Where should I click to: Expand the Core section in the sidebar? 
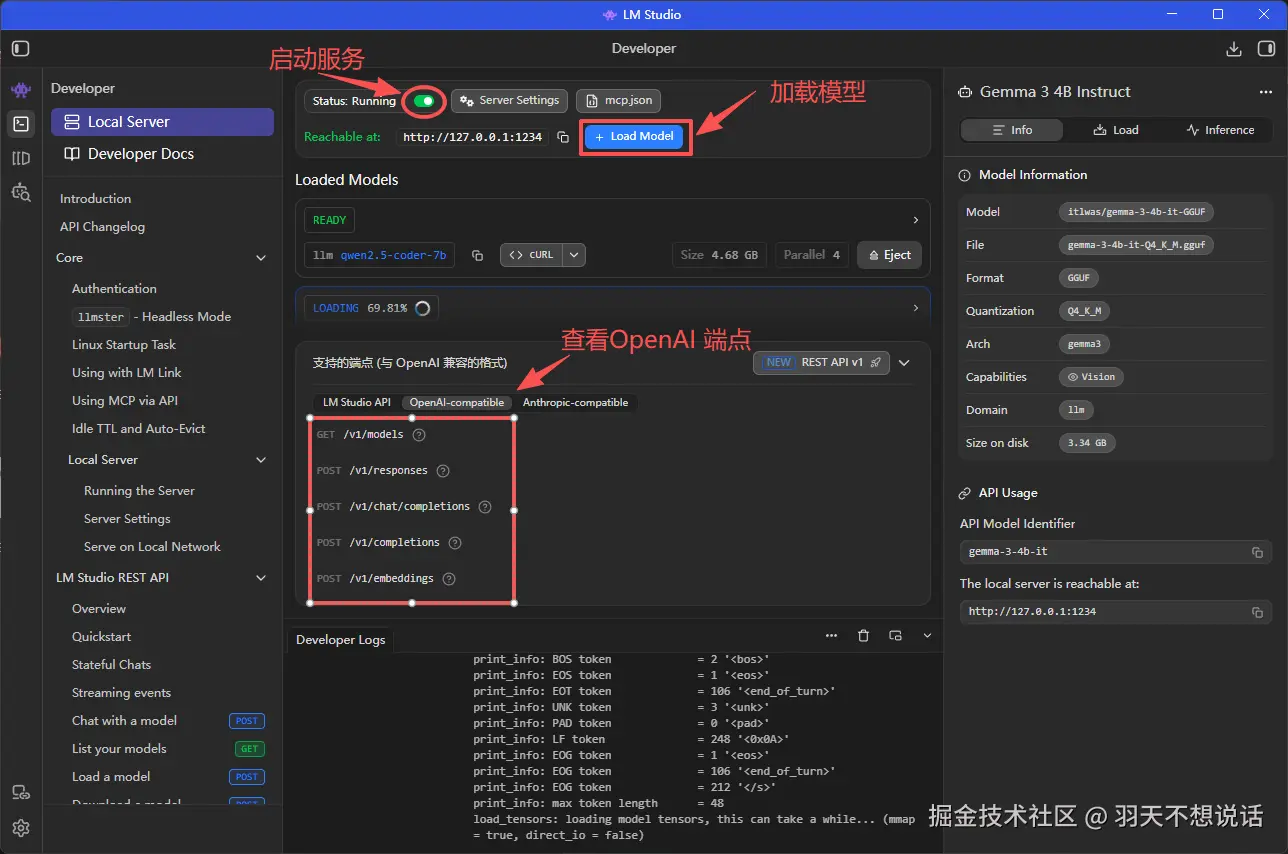[260, 257]
